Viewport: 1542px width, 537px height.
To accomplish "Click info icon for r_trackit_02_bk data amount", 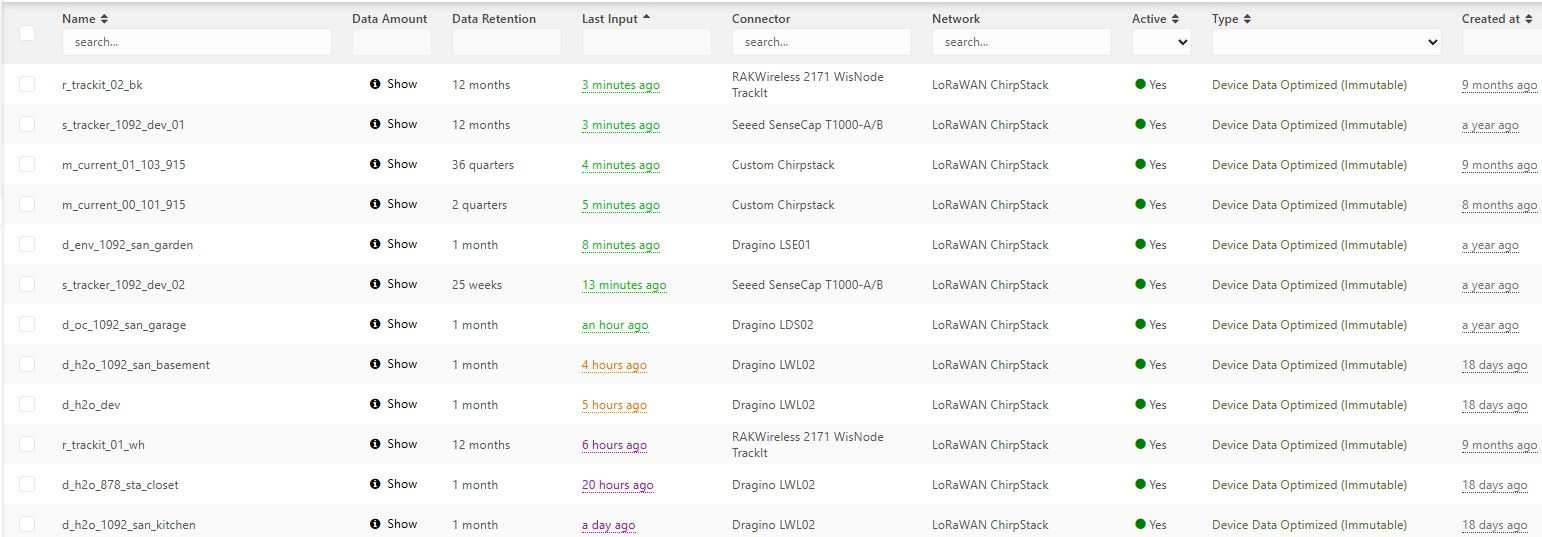I will 375,84.
